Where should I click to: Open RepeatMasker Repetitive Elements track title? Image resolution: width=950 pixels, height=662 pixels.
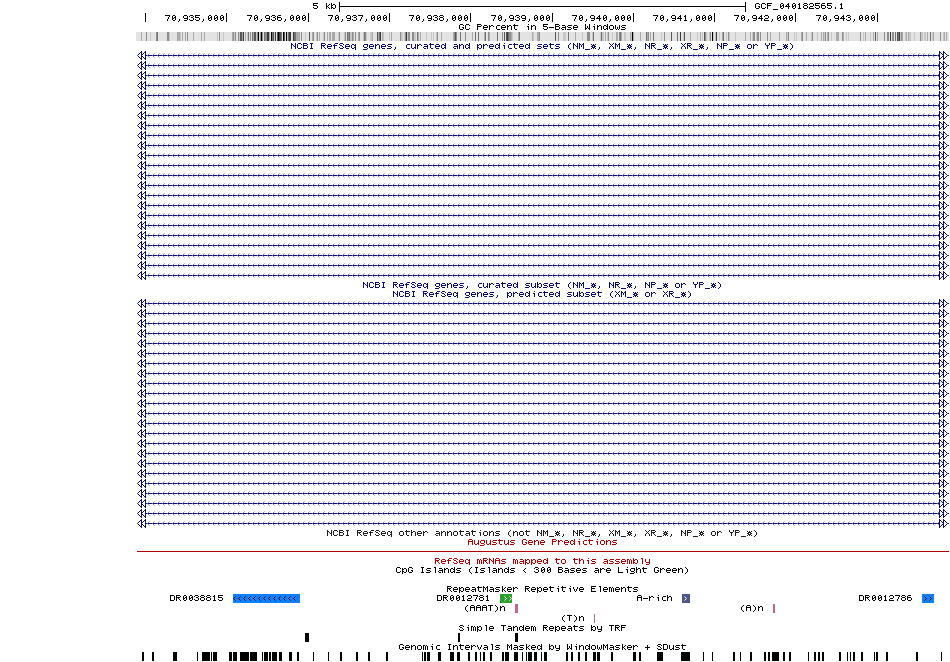(x=542, y=589)
